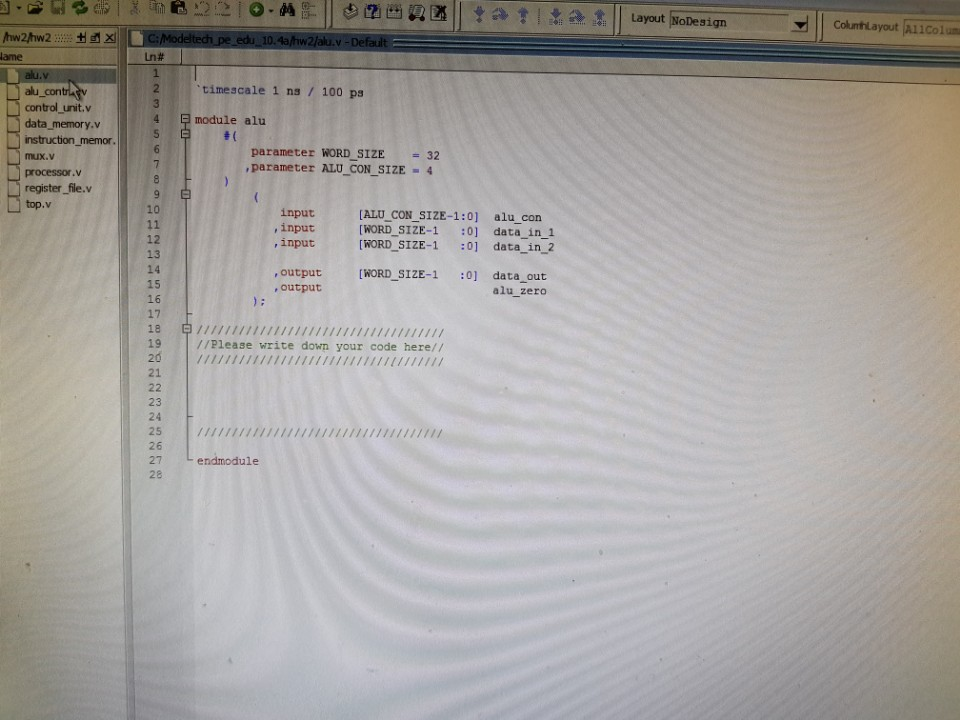Select control_unit.v in the project list
This screenshot has width=960, height=720.
point(58,108)
